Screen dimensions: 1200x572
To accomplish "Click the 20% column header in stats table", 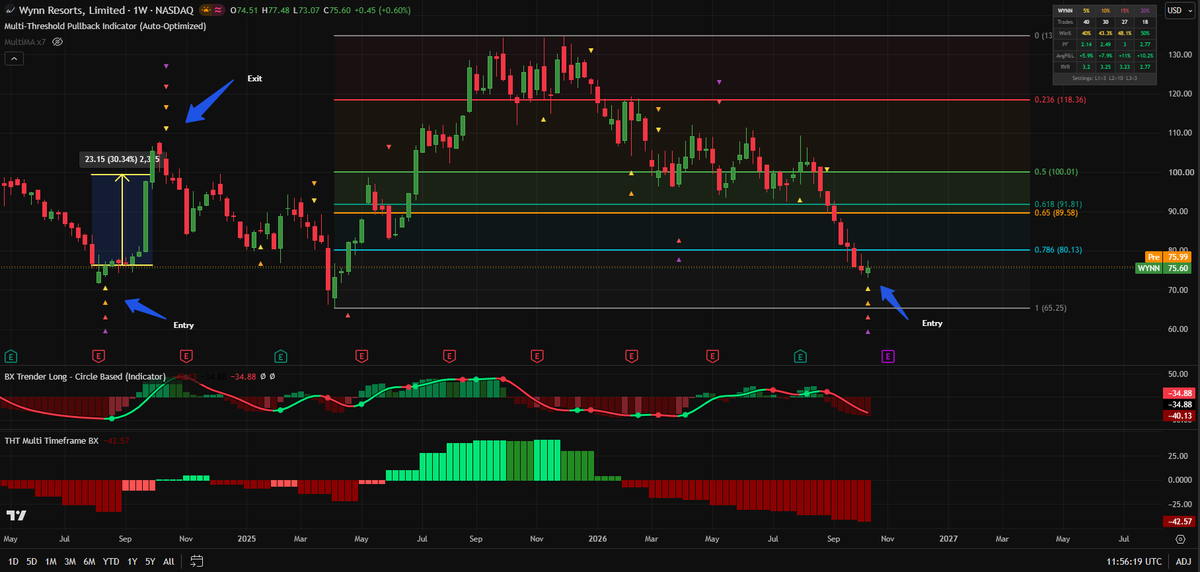I will 1145,13.
